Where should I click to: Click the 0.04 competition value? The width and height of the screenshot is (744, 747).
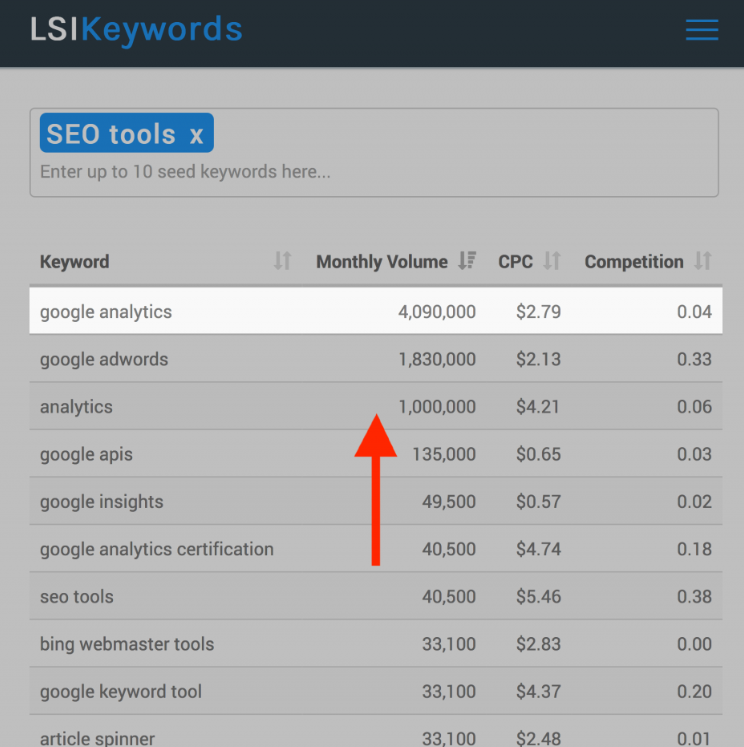(x=694, y=312)
